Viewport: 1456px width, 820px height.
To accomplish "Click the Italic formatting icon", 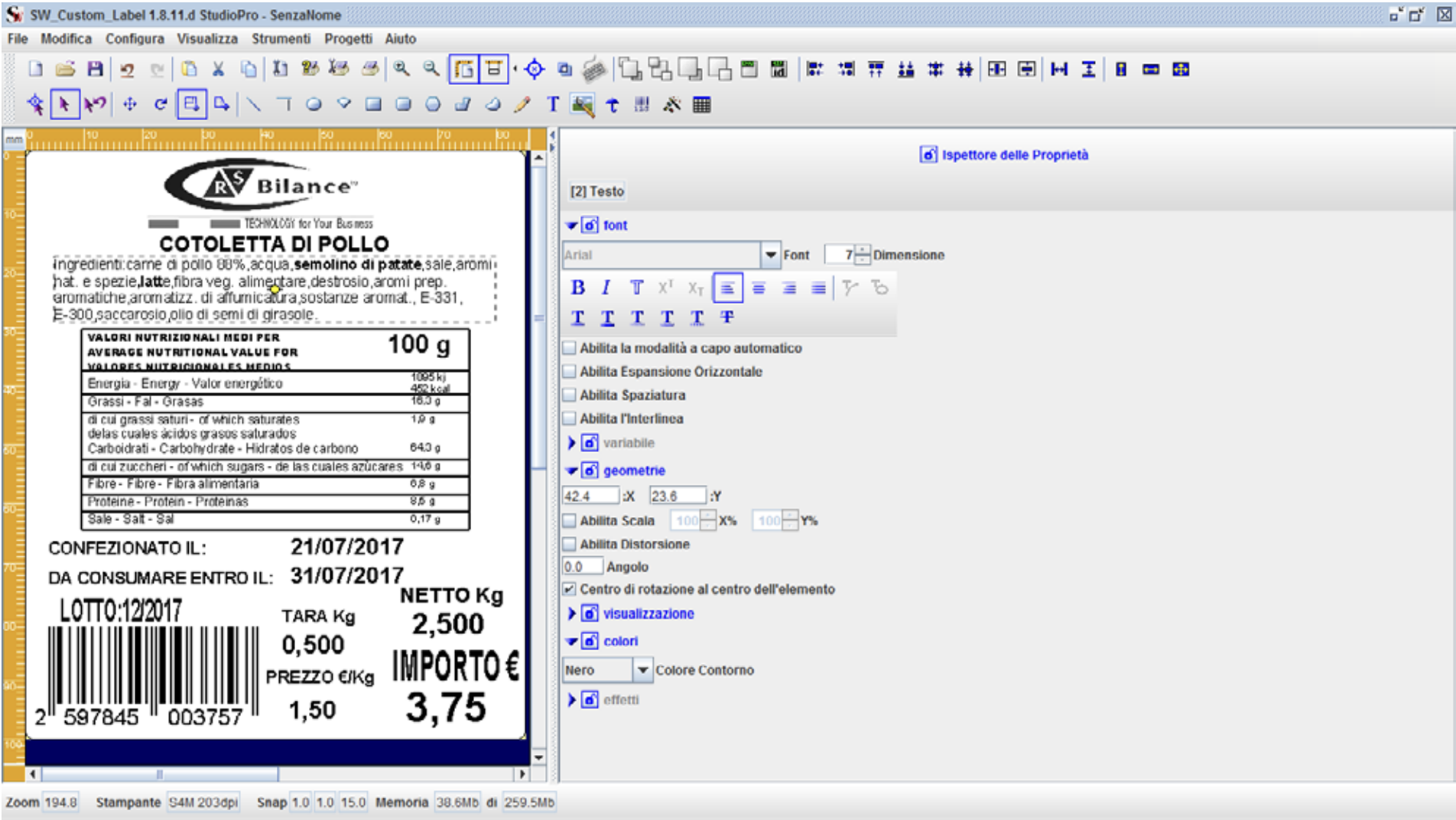I will click(x=606, y=288).
